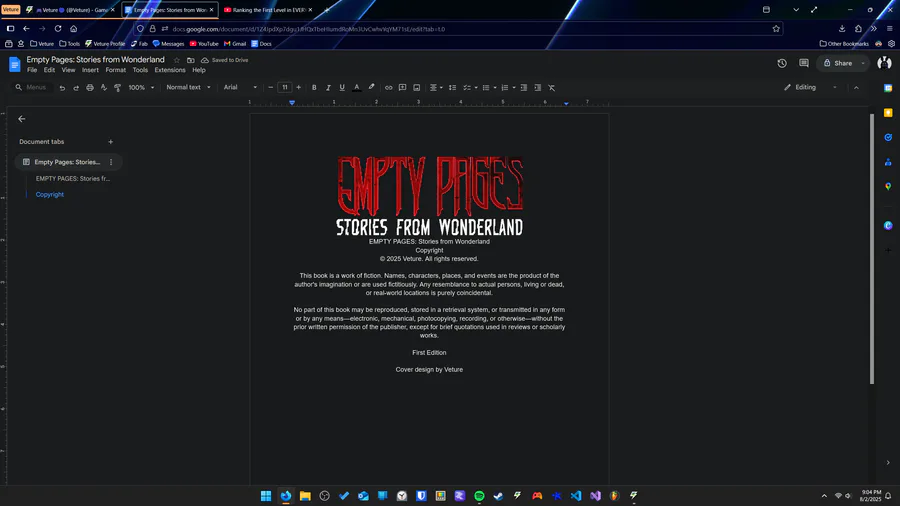Image resolution: width=900 pixels, height=506 pixels.
Task: Star the document with the star icon
Action: point(177,60)
